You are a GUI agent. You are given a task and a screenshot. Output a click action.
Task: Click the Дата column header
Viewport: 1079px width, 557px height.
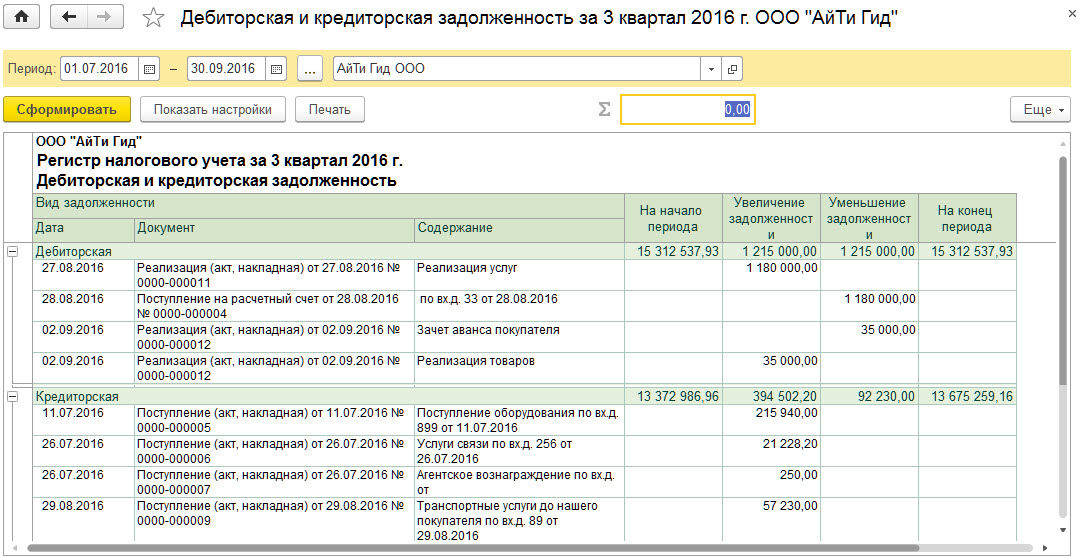tap(83, 228)
